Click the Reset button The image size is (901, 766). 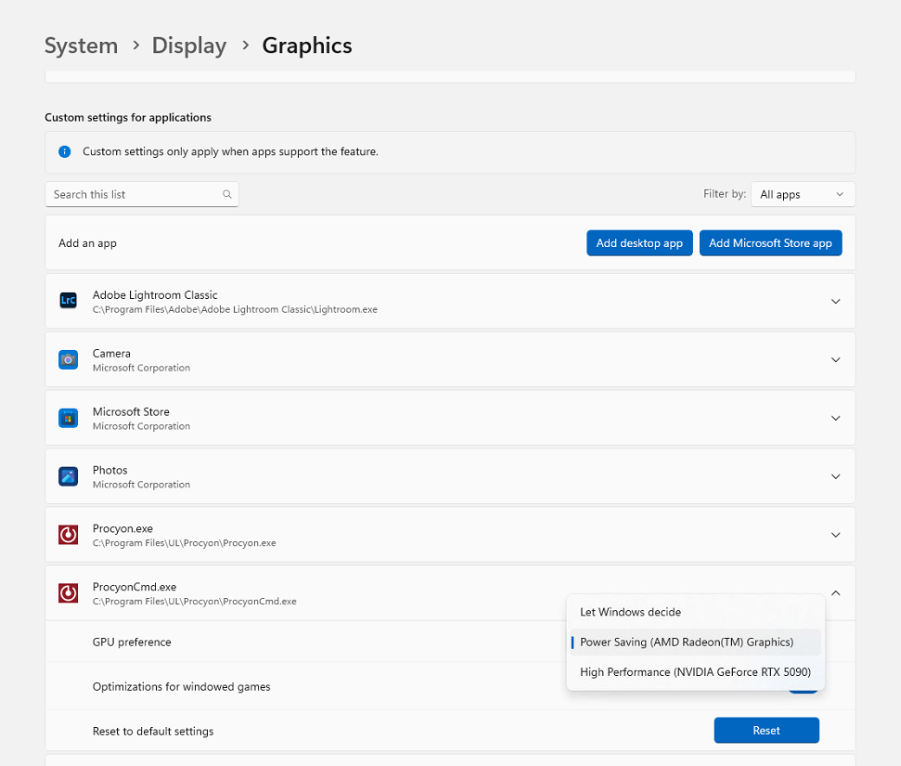pyautogui.click(x=766, y=730)
